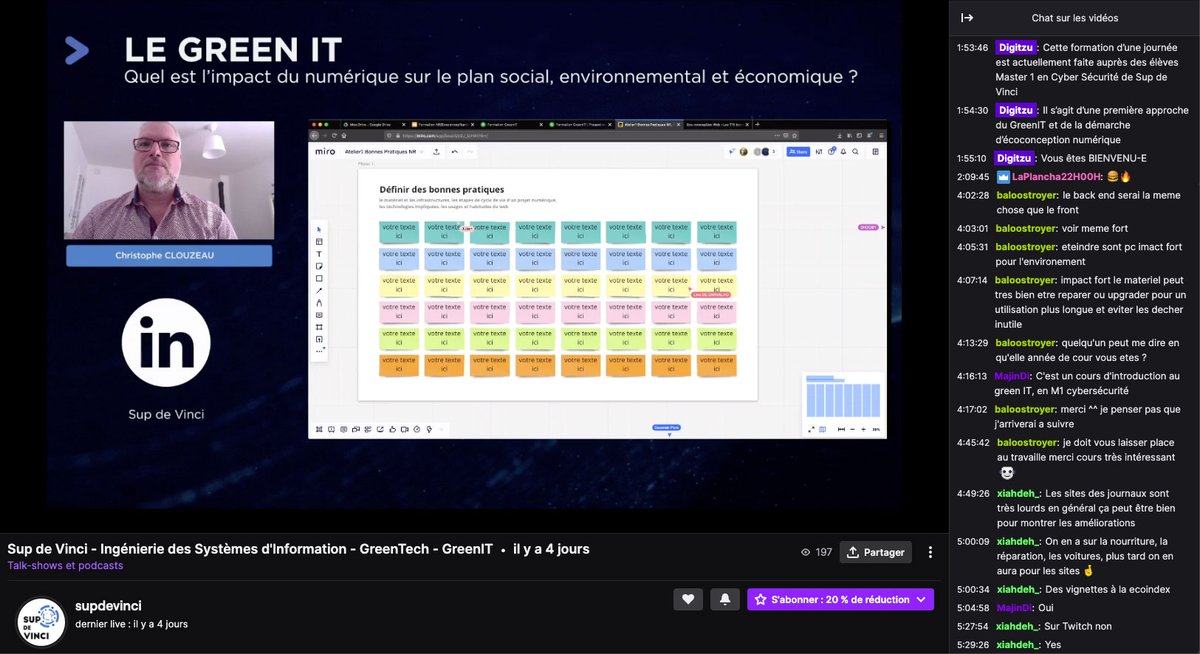
Task: Select the Miro shape tool in the video
Action: [320, 278]
